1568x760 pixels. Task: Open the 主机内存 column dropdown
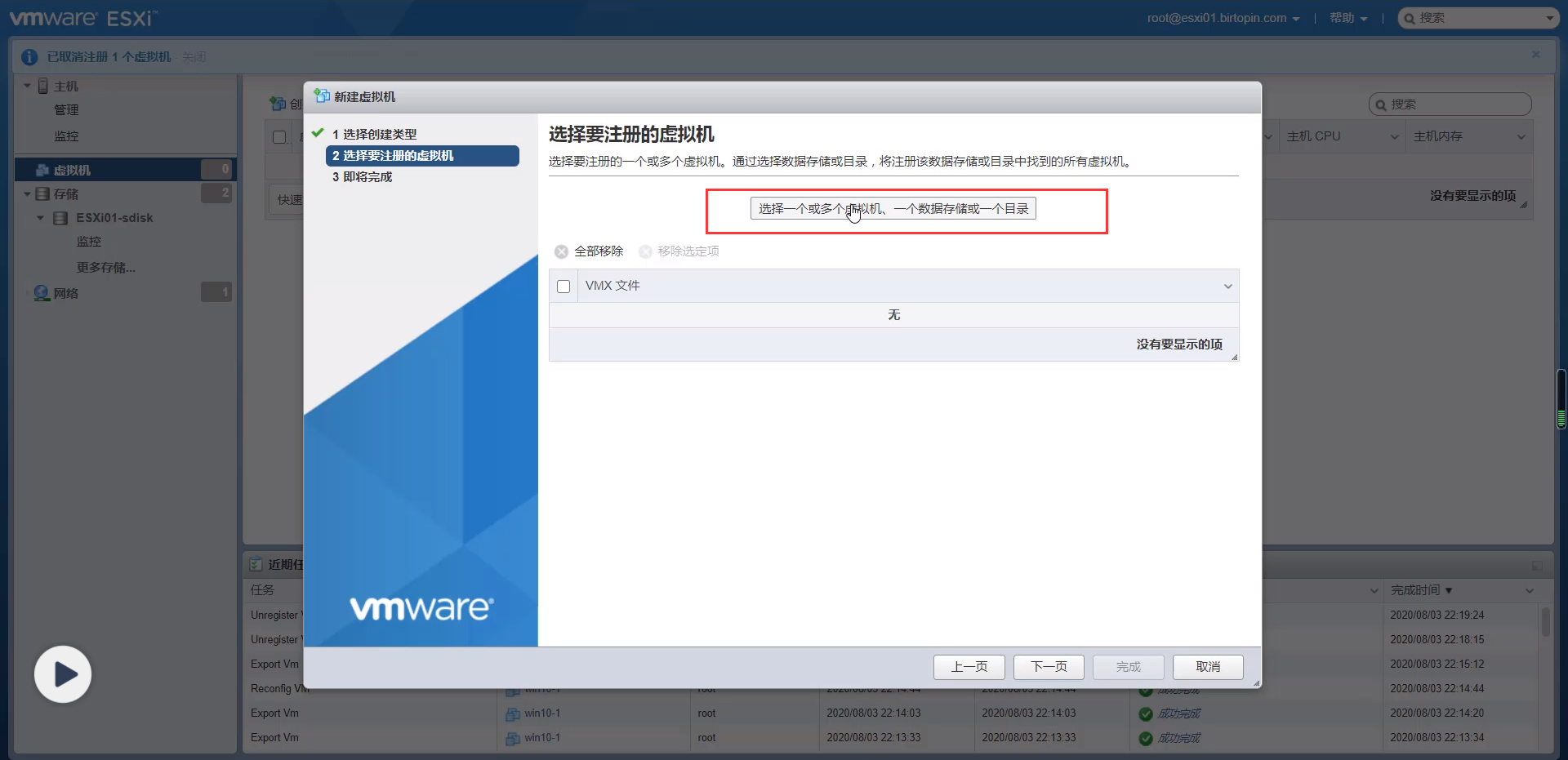click(x=1521, y=137)
